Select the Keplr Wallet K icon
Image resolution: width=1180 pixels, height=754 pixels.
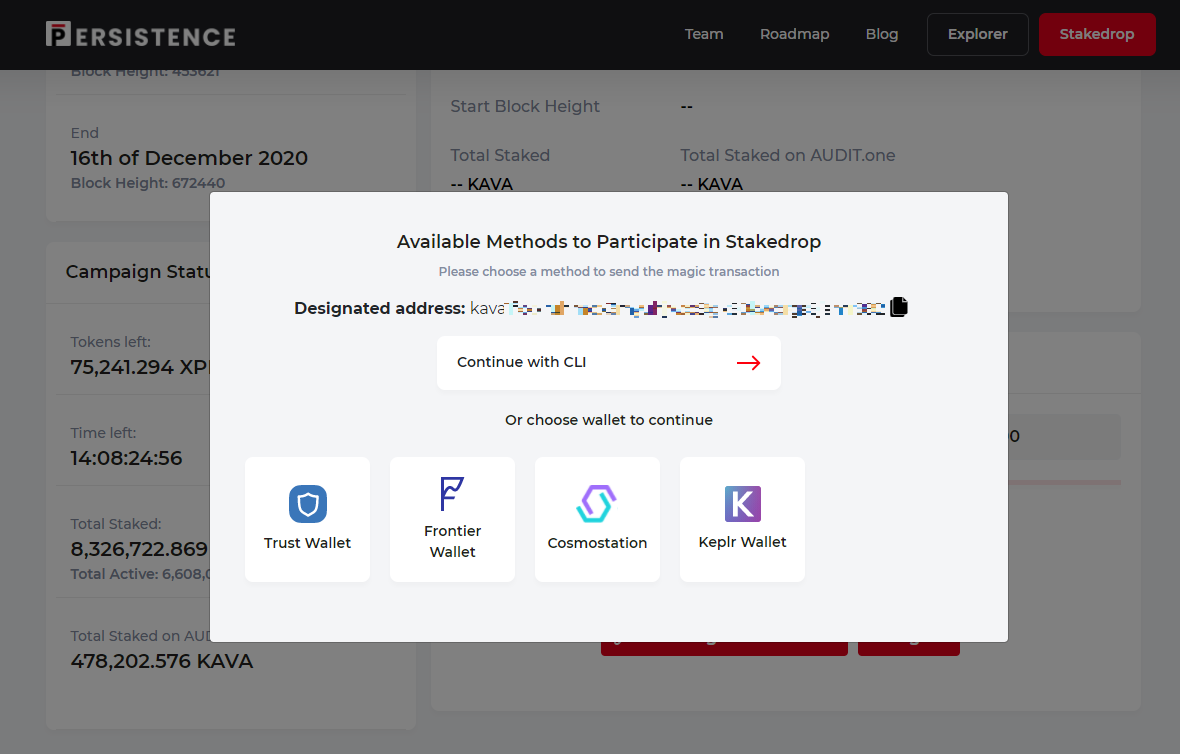pyautogui.click(x=743, y=503)
